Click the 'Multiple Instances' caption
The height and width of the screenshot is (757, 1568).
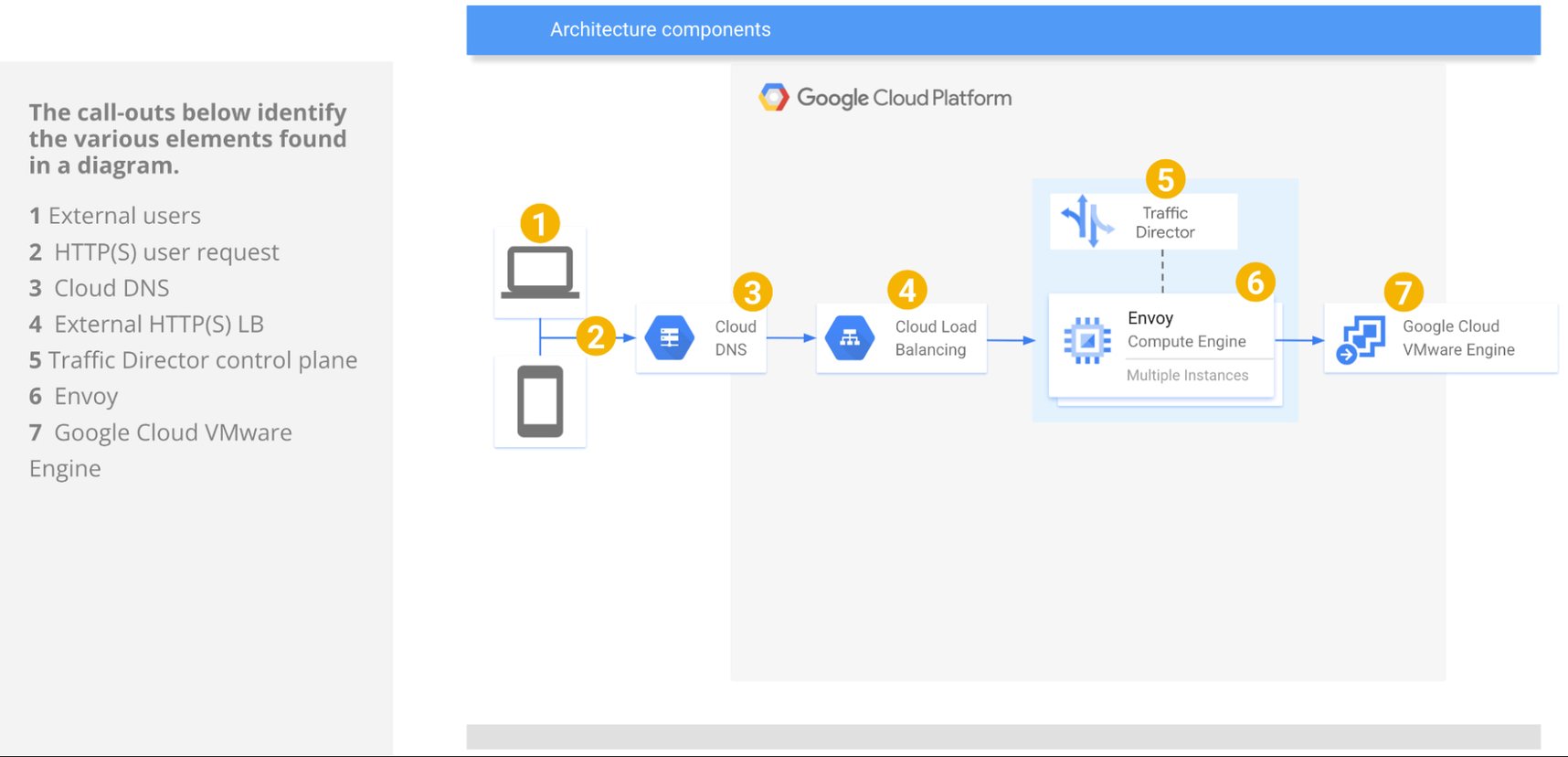coord(1187,375)
